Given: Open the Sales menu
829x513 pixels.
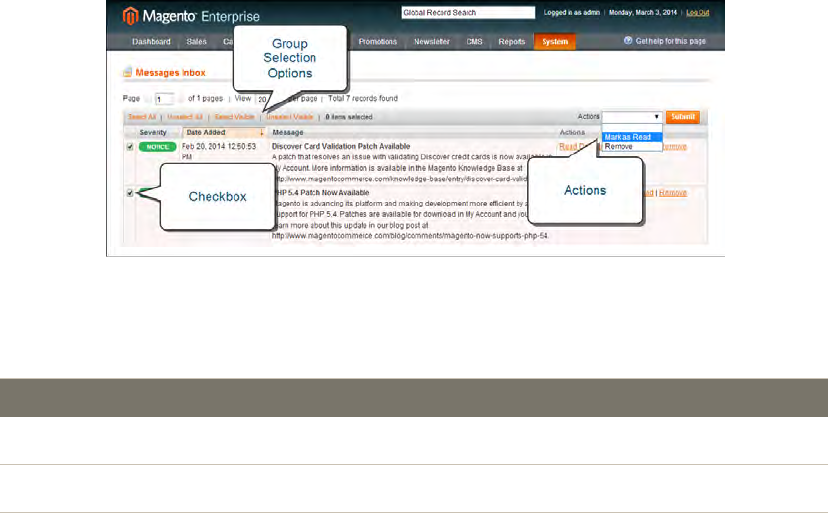Looking at the screenshot, I should 196,42.
